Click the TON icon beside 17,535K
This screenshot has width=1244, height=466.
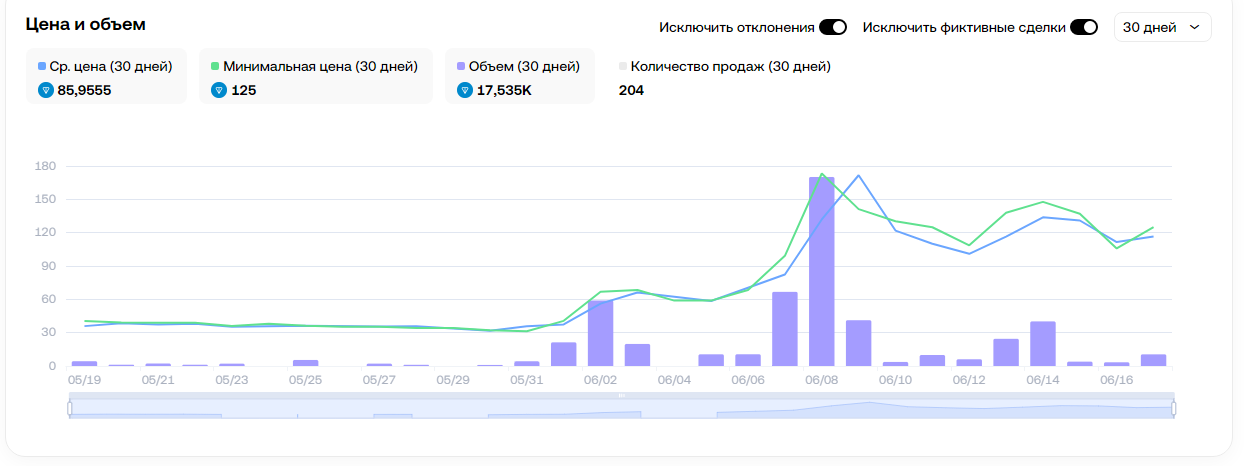click(465, 90)
